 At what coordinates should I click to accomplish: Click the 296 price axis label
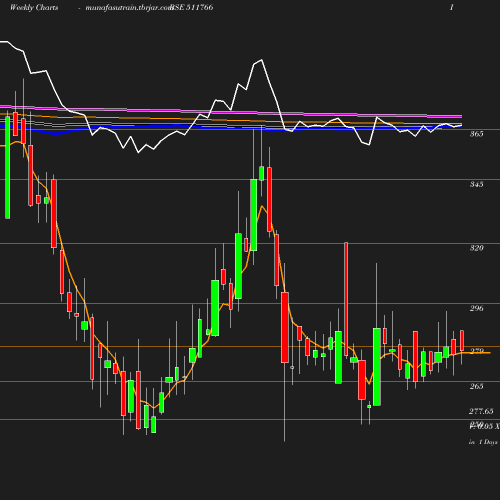pos(476,308)
